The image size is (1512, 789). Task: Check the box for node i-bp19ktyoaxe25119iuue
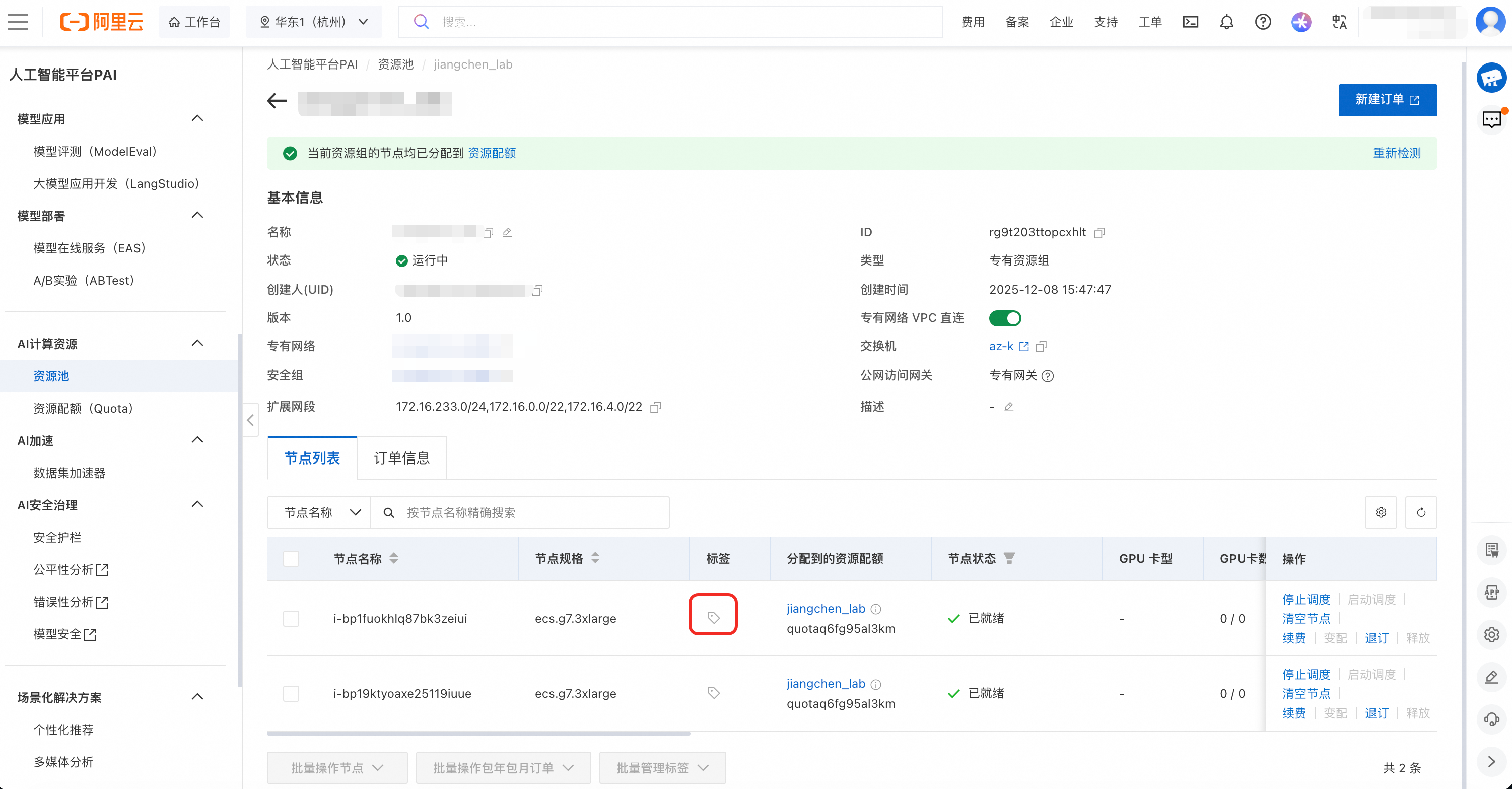pyautogui.click(x=291, y=693)
